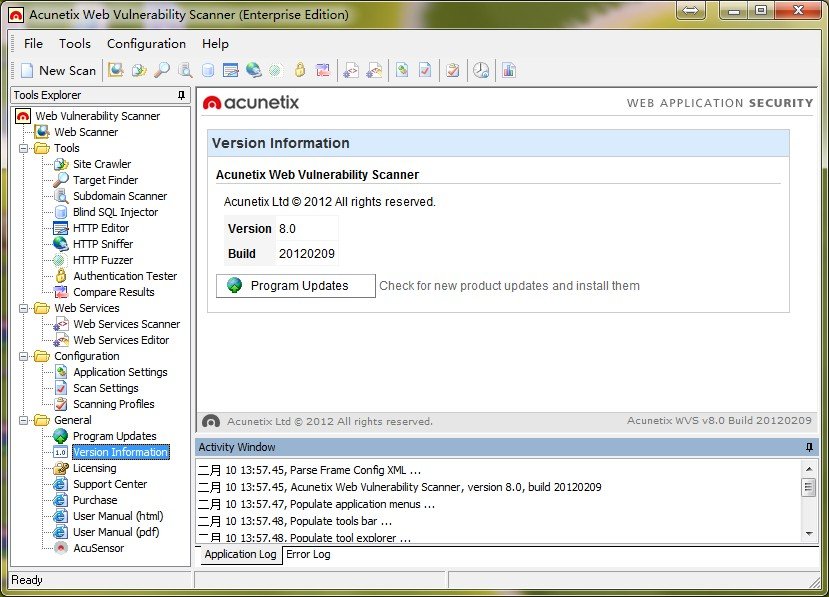Toggle the Tools Explorer pin
Image resolution: width=829 pixels, height=597 pixels.
(x=181, y=95)
